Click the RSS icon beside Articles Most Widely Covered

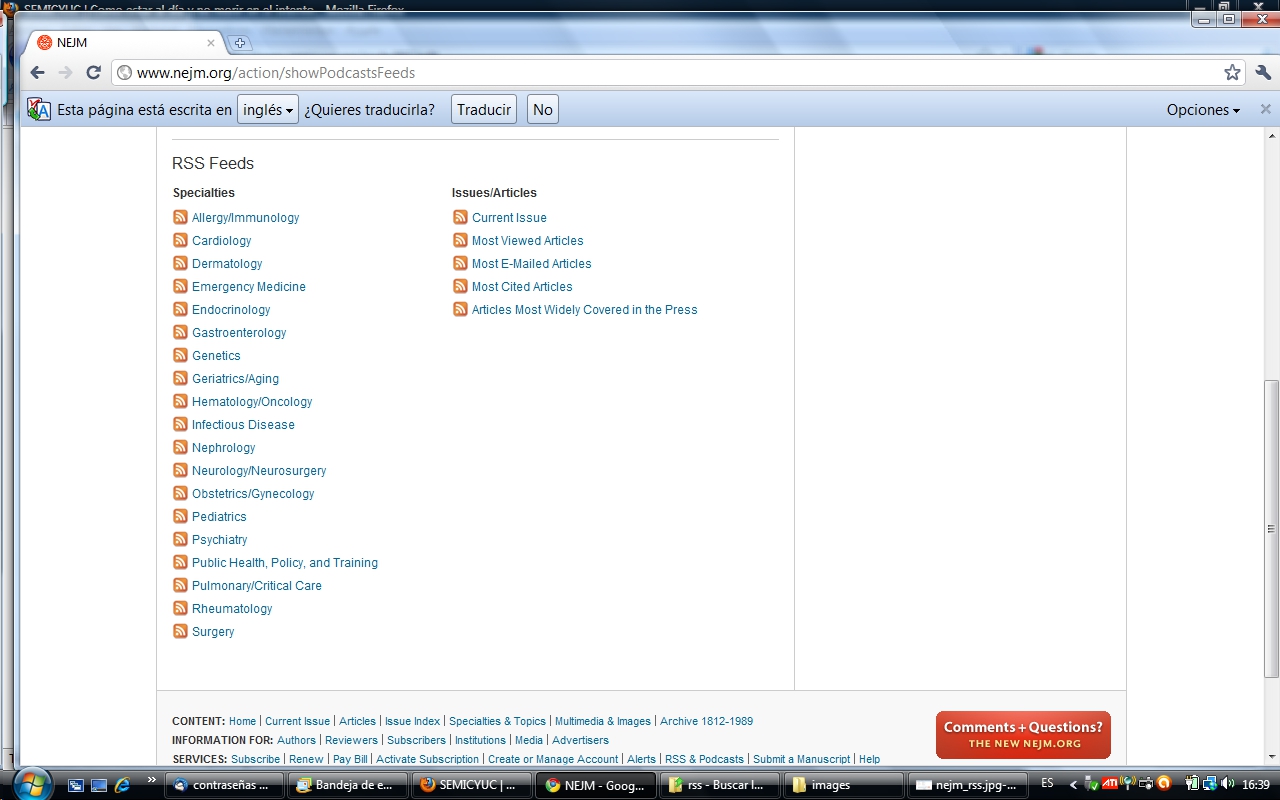tap(460, 309)
